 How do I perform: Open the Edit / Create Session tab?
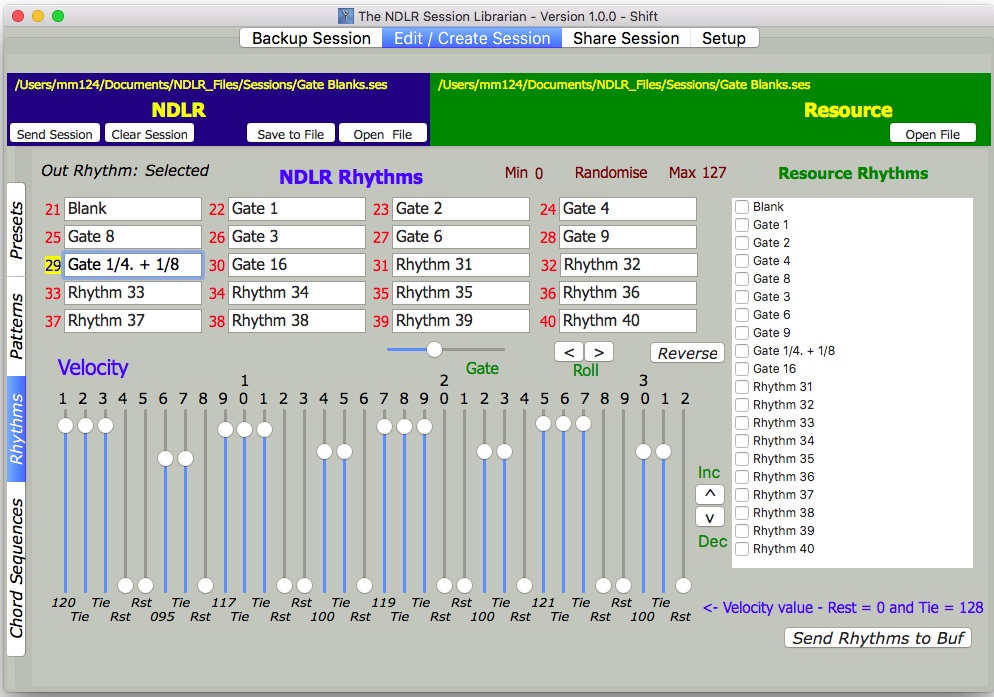coord(472,38)
